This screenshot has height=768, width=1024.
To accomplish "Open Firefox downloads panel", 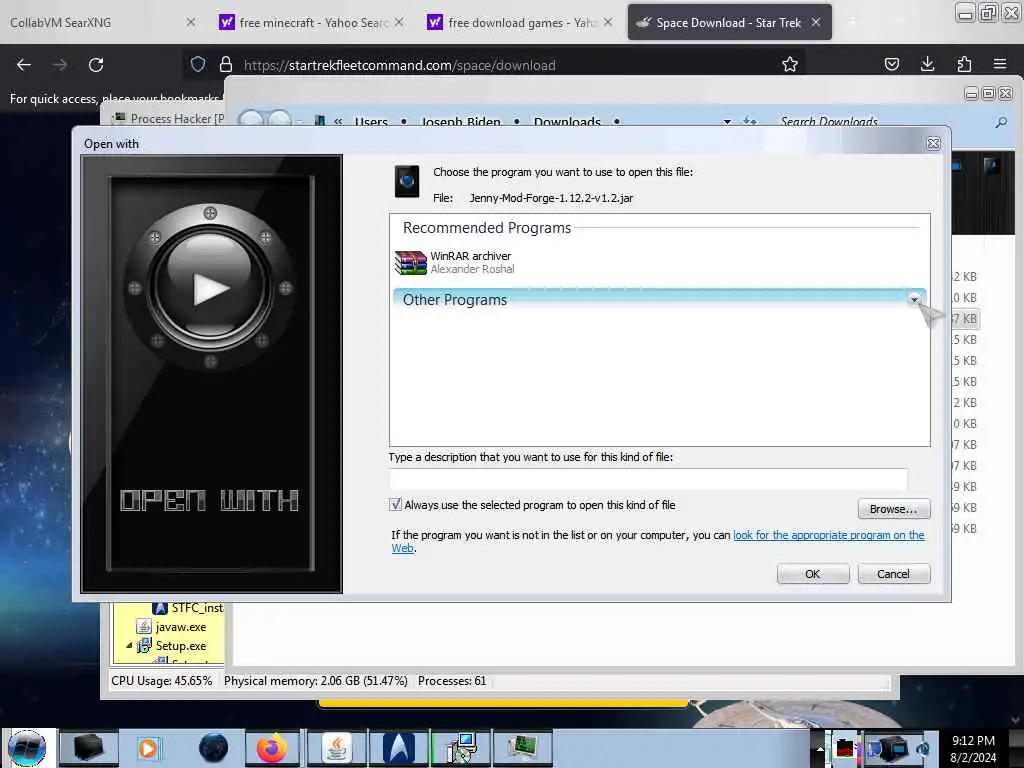I will pyautogui.click(x=927, y=64).
